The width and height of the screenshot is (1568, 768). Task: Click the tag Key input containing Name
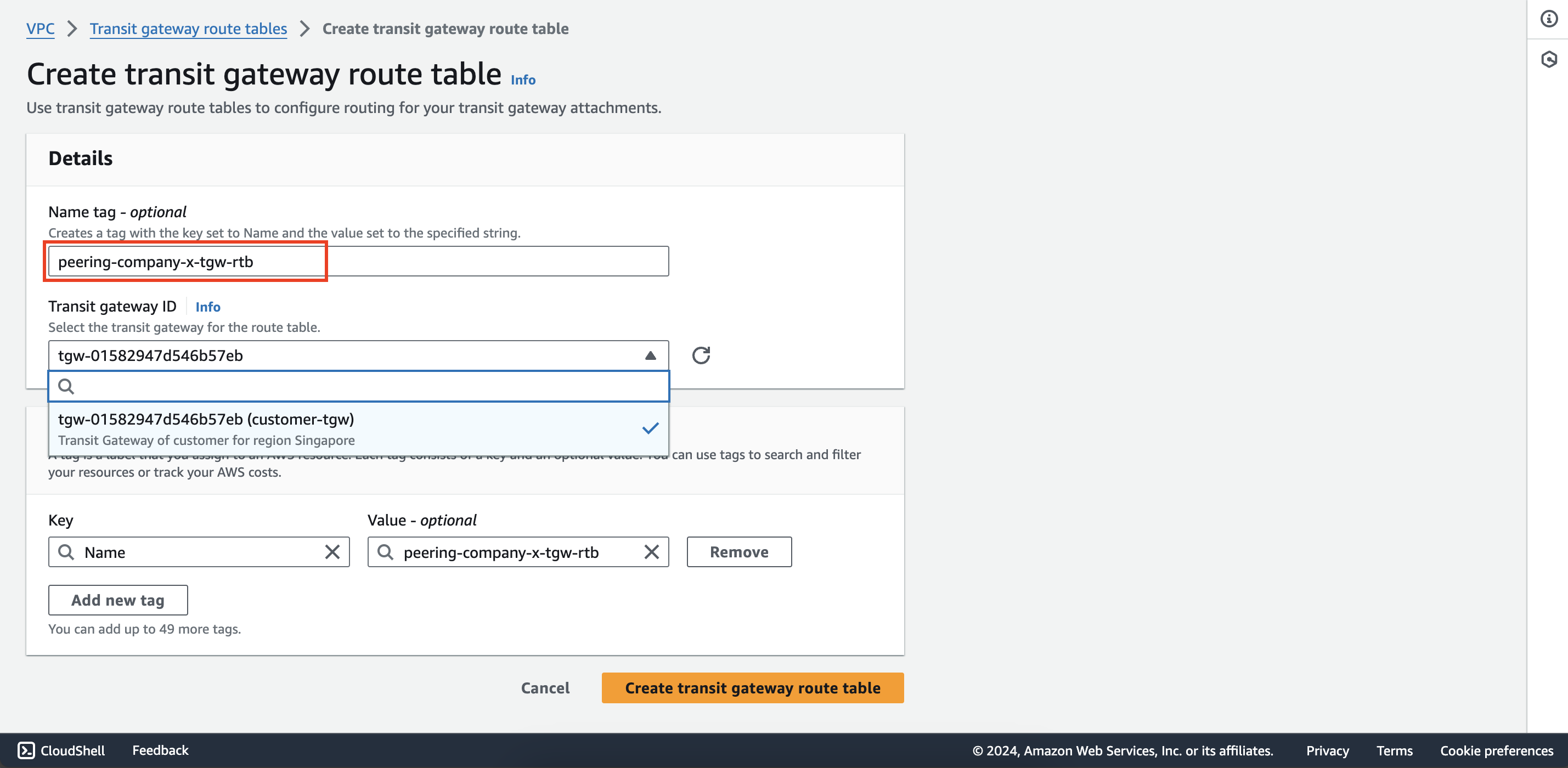point(199,552)
